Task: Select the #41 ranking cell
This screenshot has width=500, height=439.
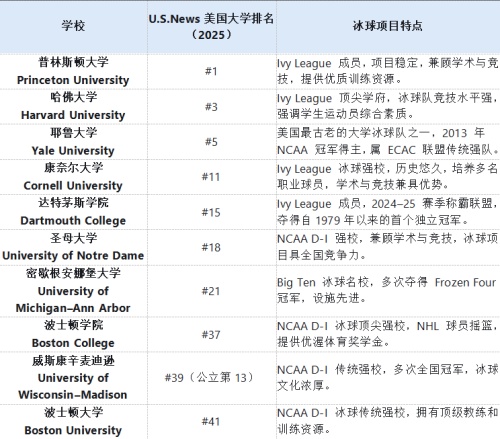Action: coord(212,422)
